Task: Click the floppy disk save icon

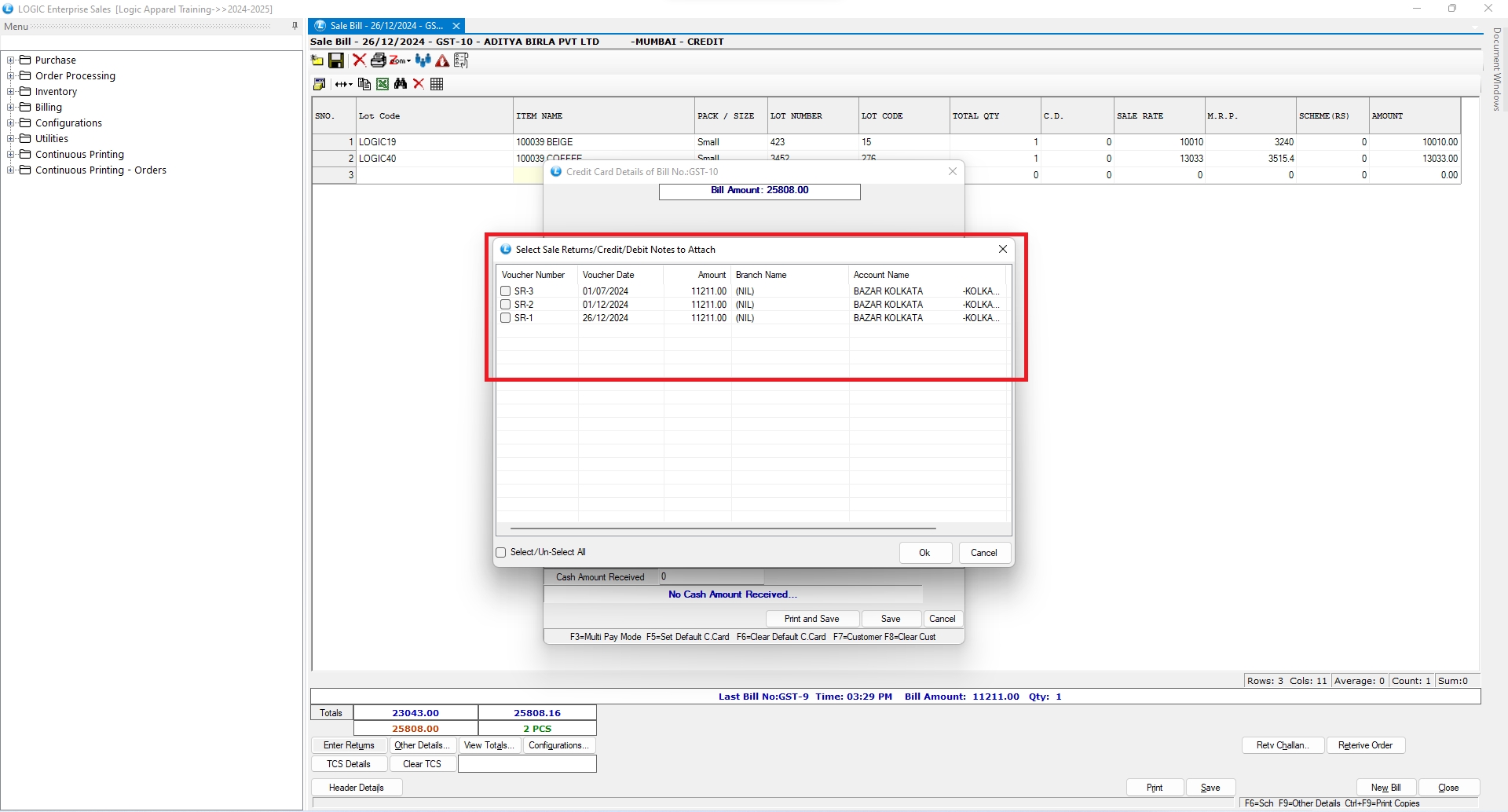Action: tap(336, 60)
